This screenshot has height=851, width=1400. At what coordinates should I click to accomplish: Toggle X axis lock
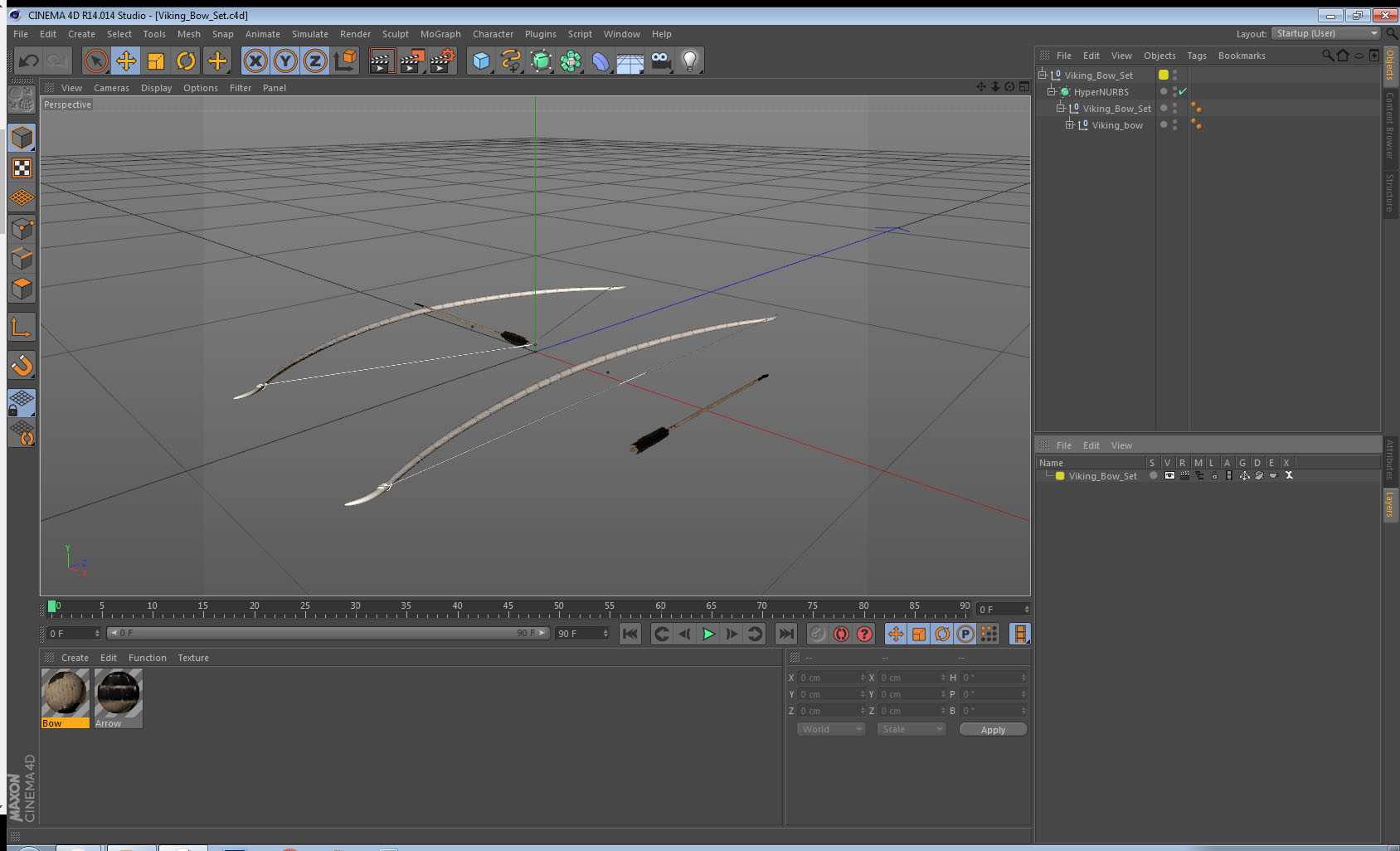pyautogui.click(x=255, y=61)
